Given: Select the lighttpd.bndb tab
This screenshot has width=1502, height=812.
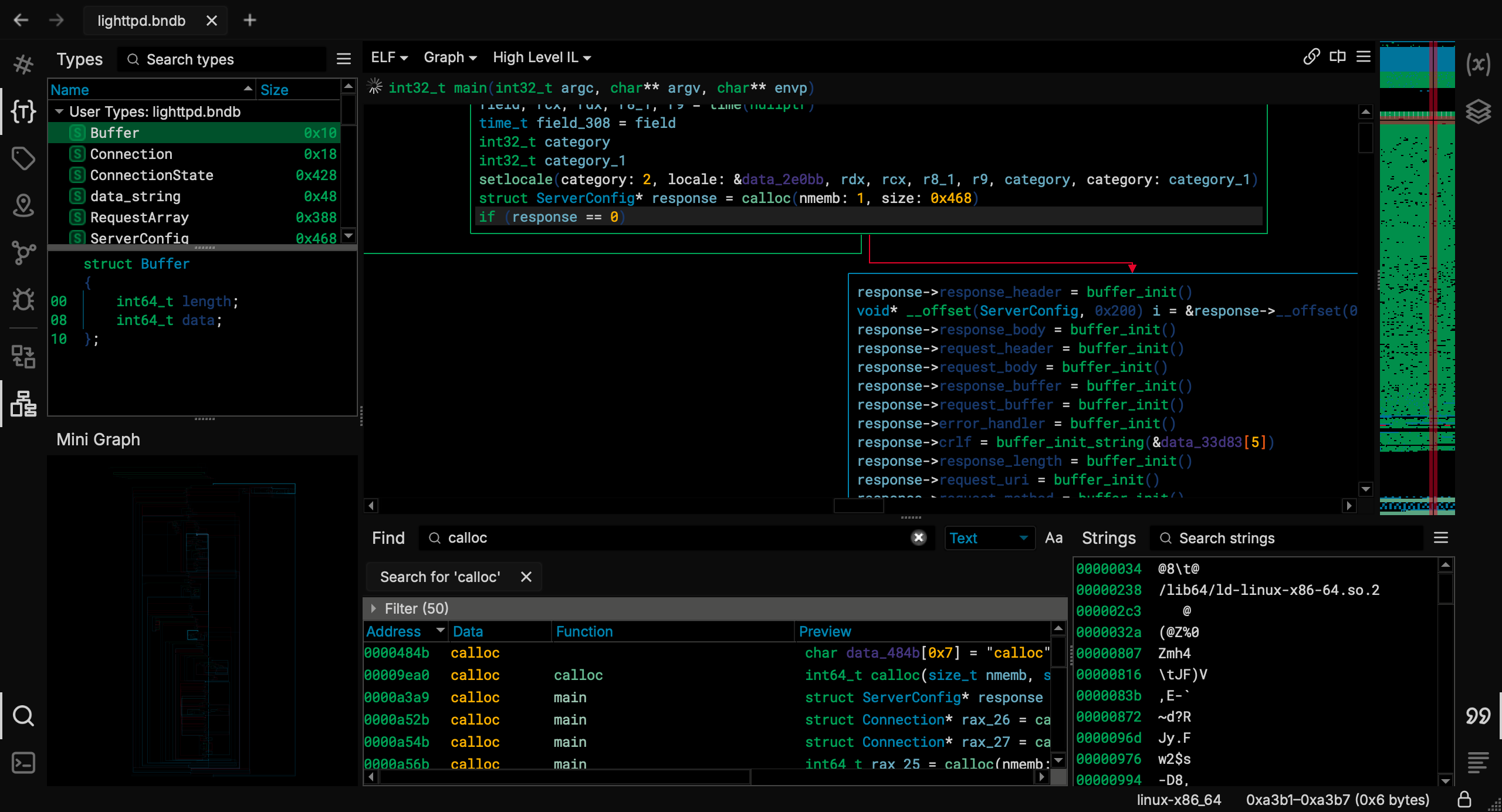Looking at the screenshot, I should [x=141, y=21].
